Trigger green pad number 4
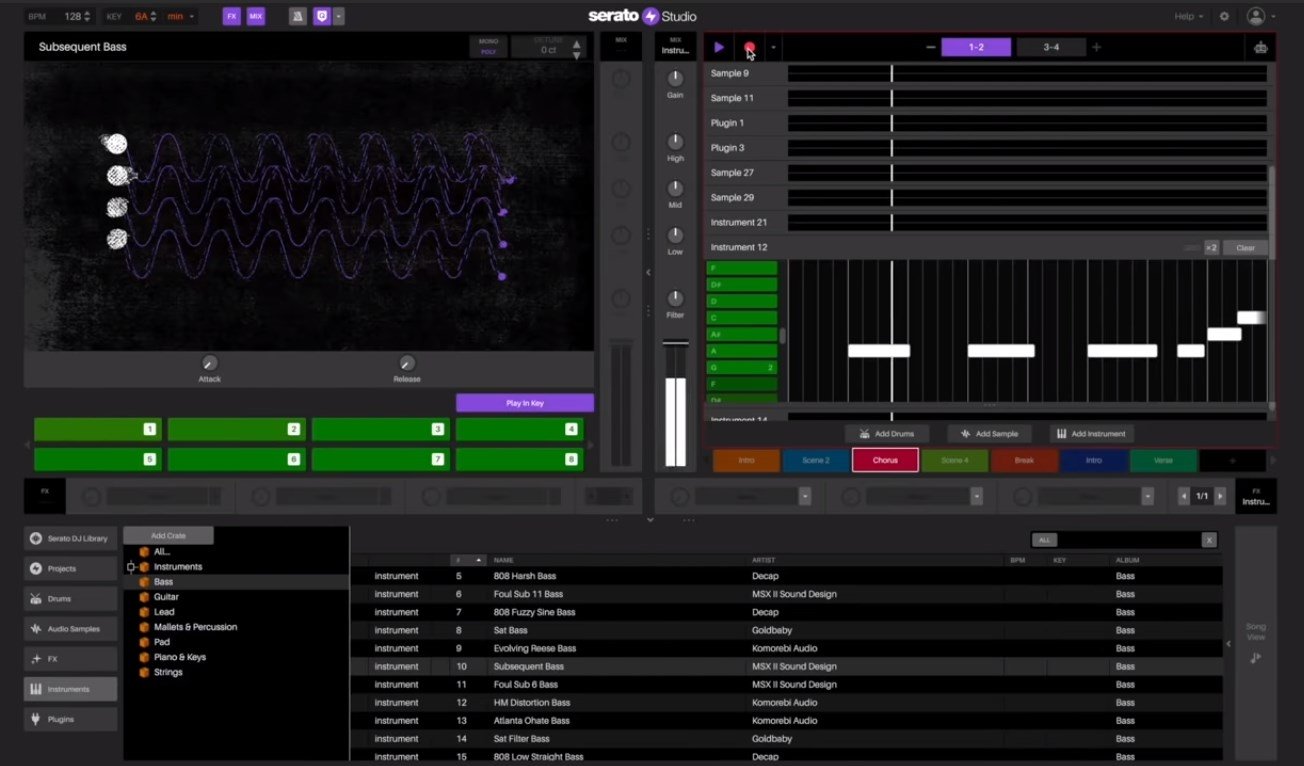The image size is (1304, 766). tap(520, 429)
